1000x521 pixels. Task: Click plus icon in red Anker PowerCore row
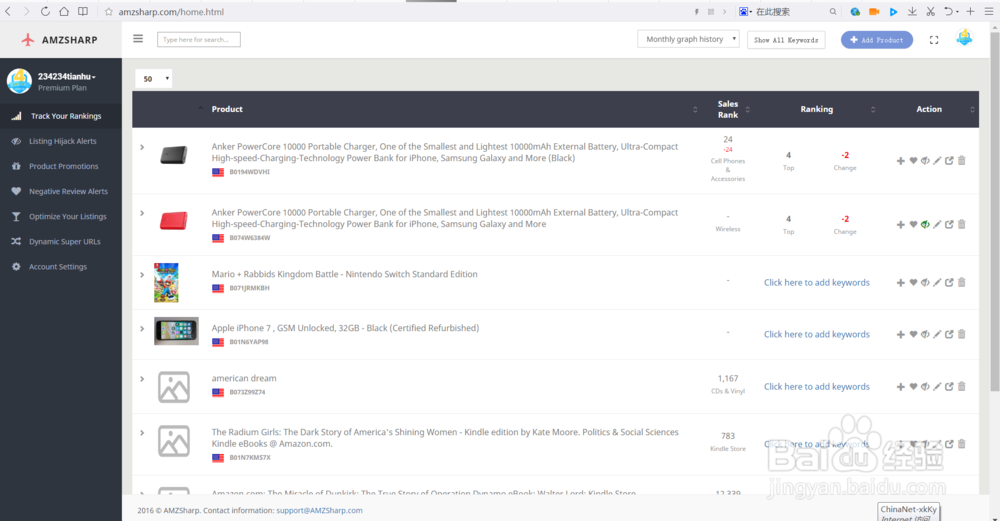901,224
